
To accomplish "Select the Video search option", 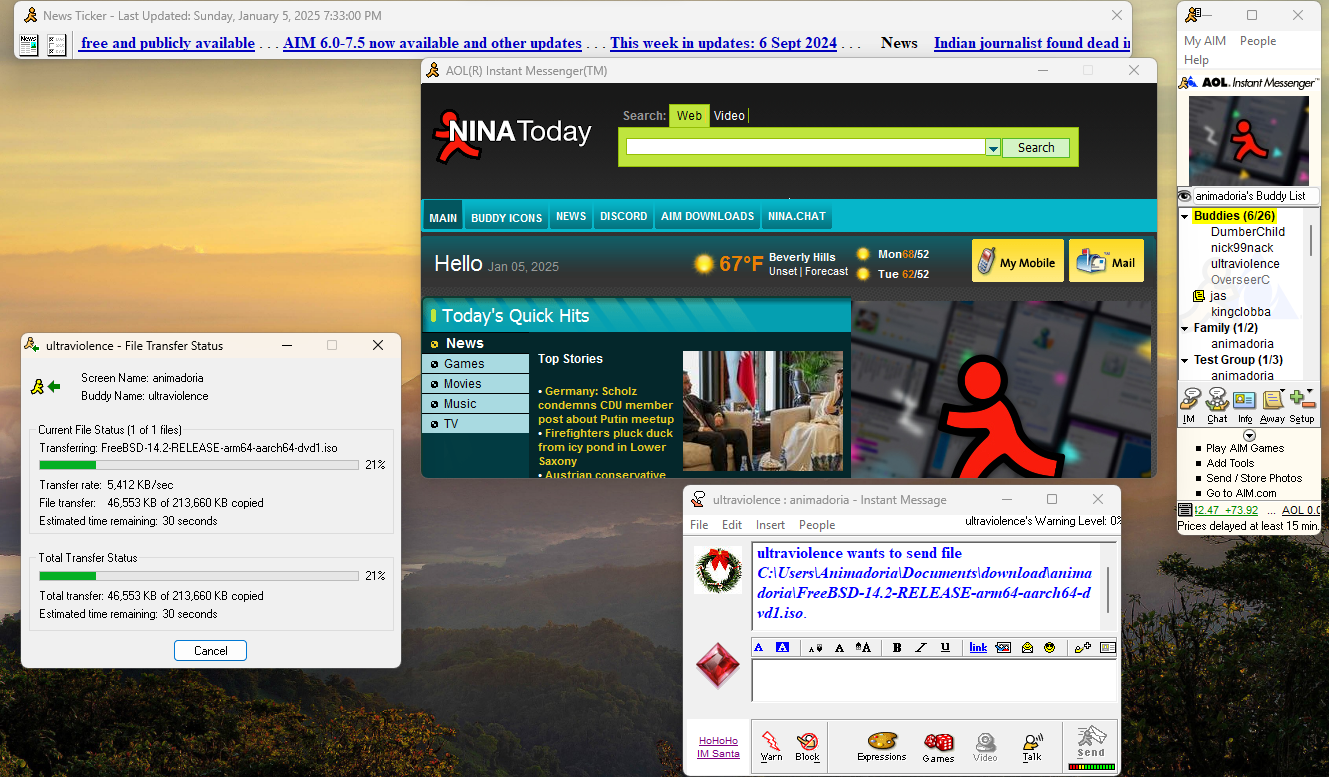I will tap(729, 116).
